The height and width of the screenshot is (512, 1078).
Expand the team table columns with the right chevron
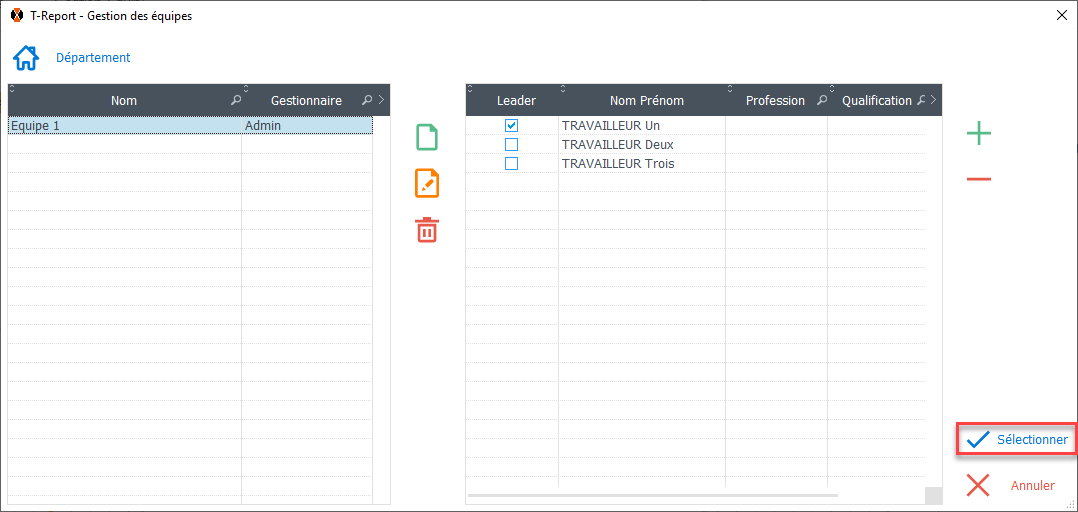(x=381, y=101)
